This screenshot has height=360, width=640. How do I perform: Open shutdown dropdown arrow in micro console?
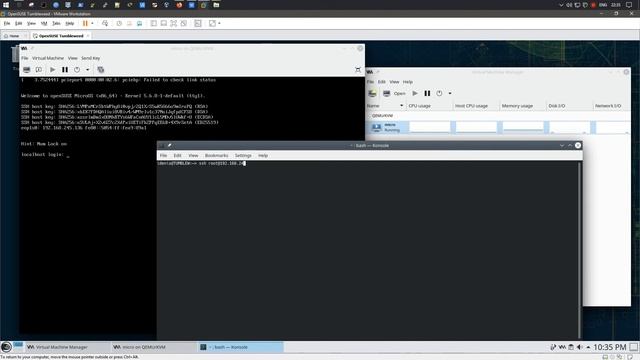pos(87,70)
